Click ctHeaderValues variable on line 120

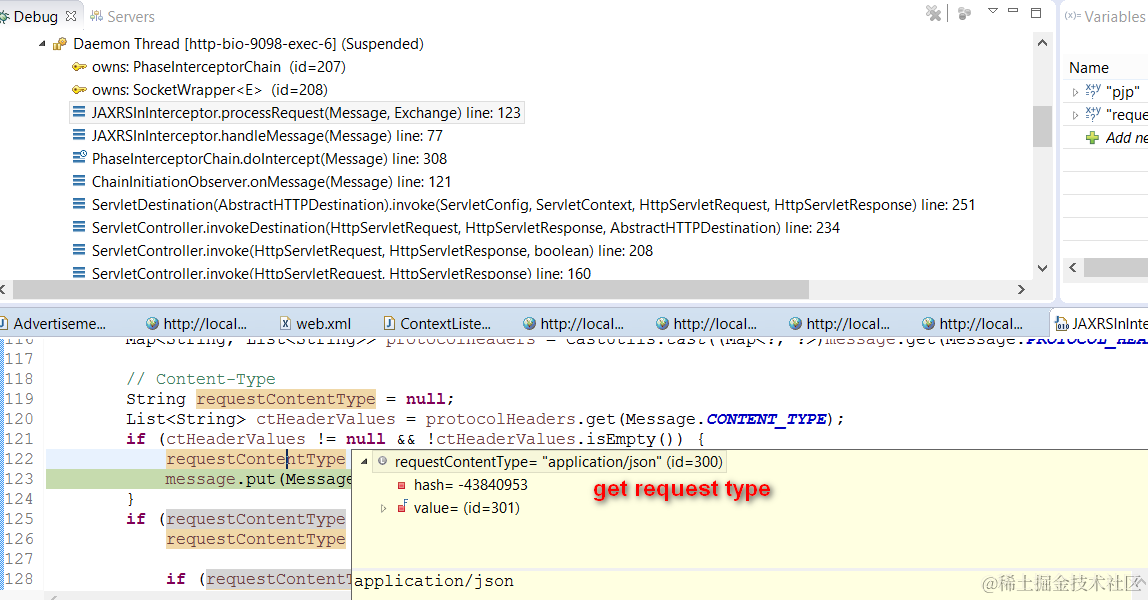[325, 419]
